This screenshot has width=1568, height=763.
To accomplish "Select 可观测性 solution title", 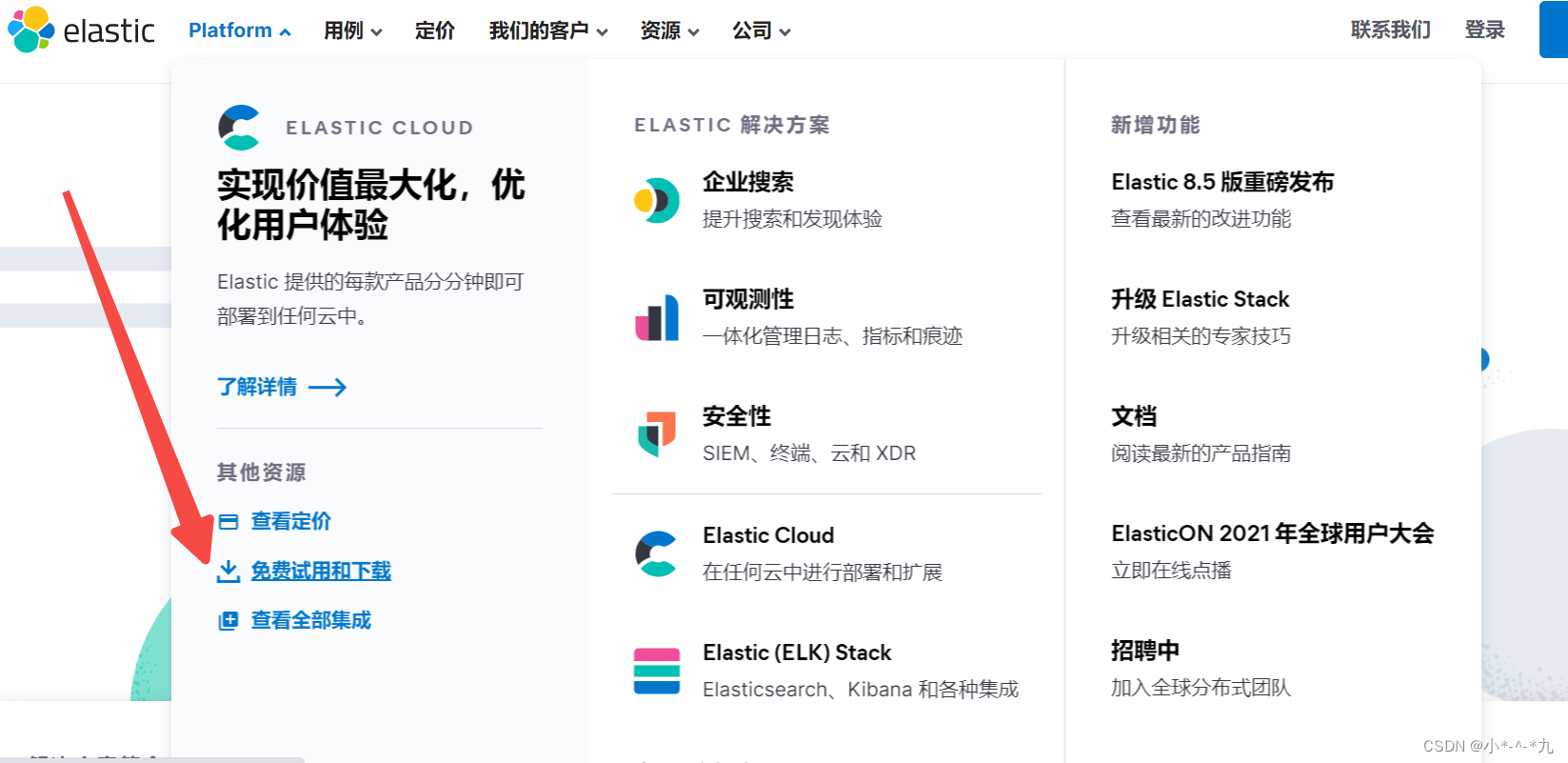I will pos(748,299).
